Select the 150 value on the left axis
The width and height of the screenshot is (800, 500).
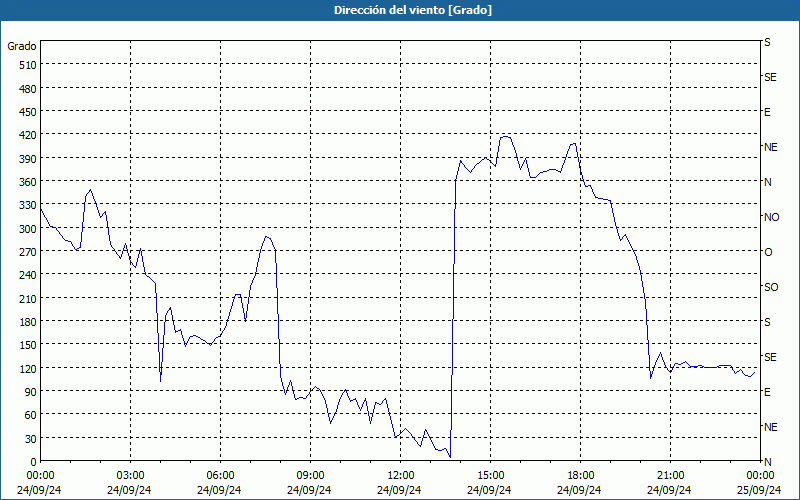click(x=28, y=345)
